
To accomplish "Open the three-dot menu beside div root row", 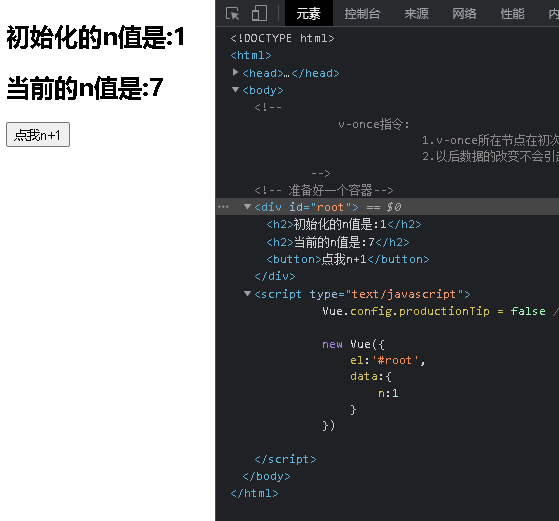I will (x=224, y=207).
